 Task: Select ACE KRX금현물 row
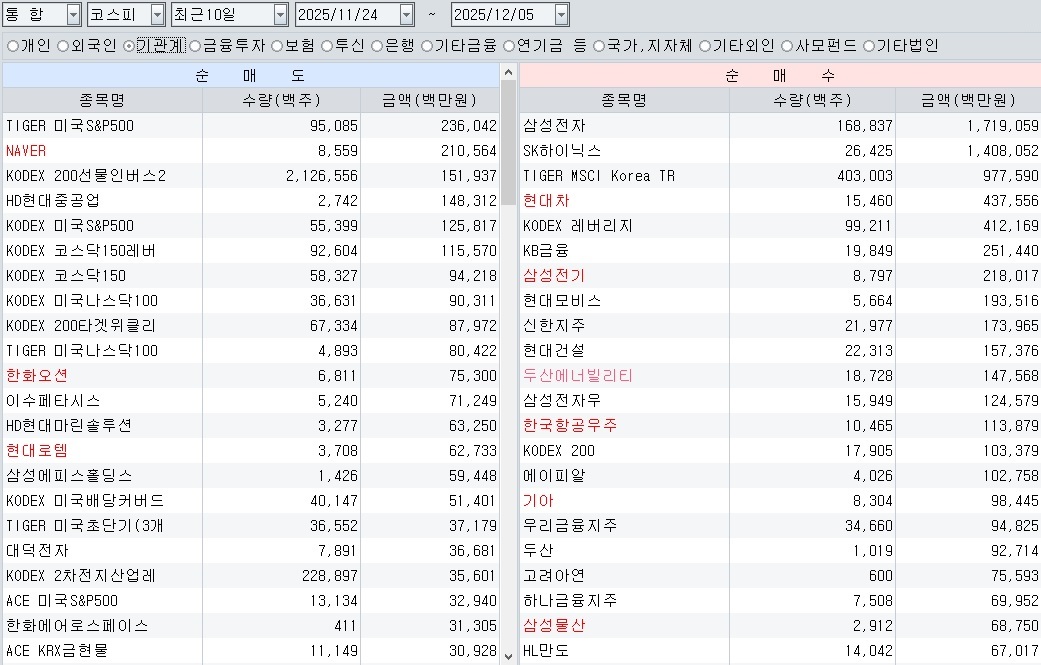pyautogui.click(x=251, y=651)
